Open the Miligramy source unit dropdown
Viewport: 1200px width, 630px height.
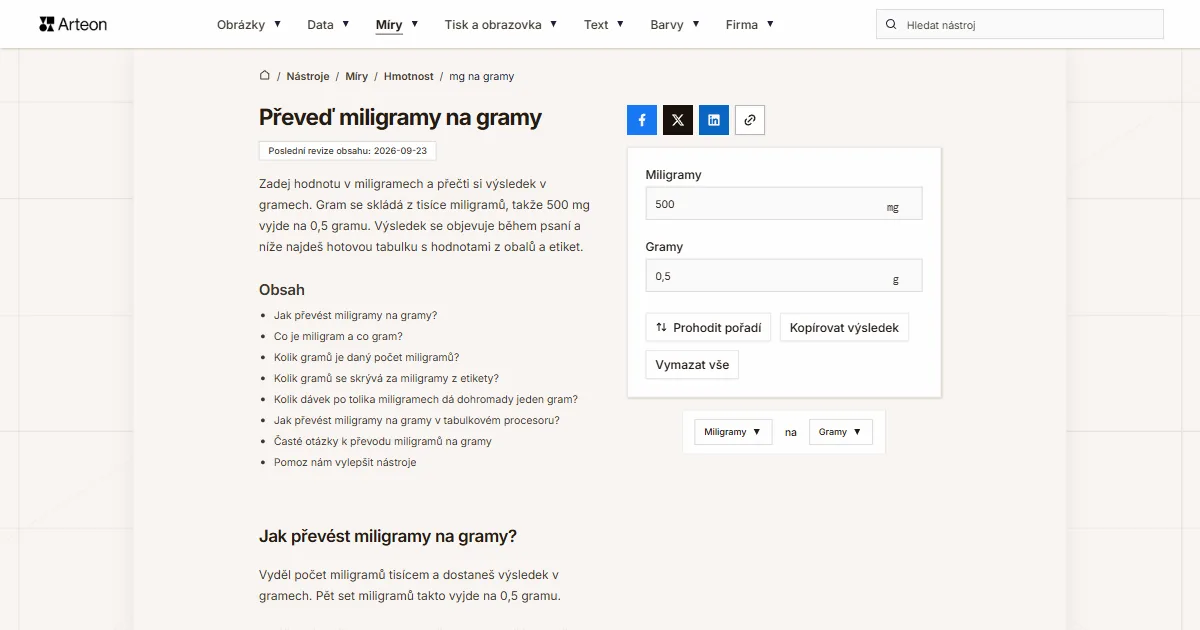(x=733, y=432)
